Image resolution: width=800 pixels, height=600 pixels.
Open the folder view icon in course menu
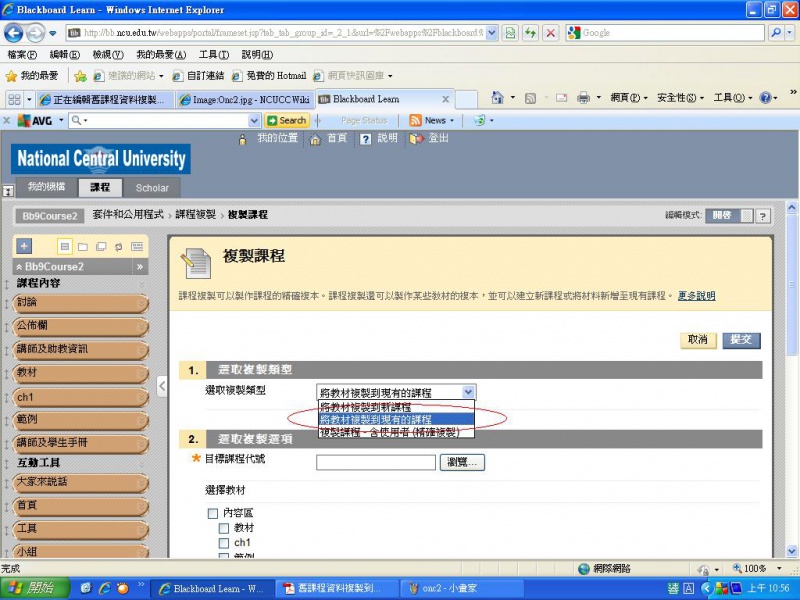point(83,246)
